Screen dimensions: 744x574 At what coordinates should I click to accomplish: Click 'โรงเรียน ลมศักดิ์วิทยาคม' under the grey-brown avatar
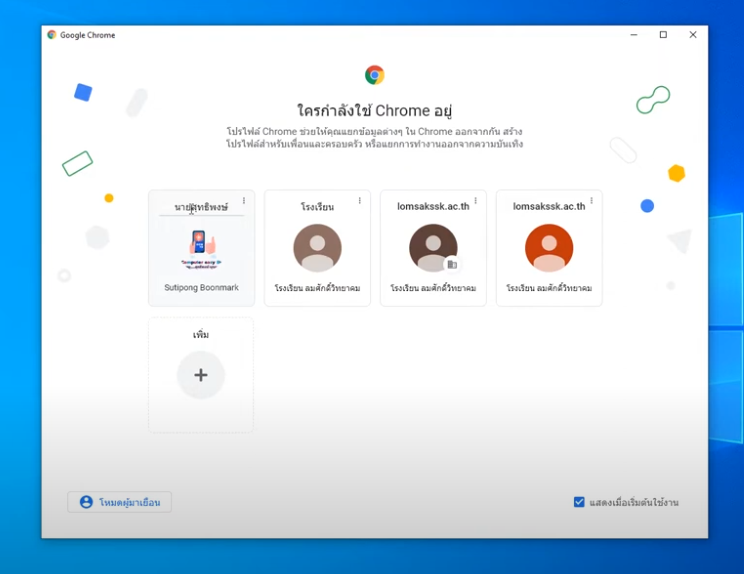317,288
